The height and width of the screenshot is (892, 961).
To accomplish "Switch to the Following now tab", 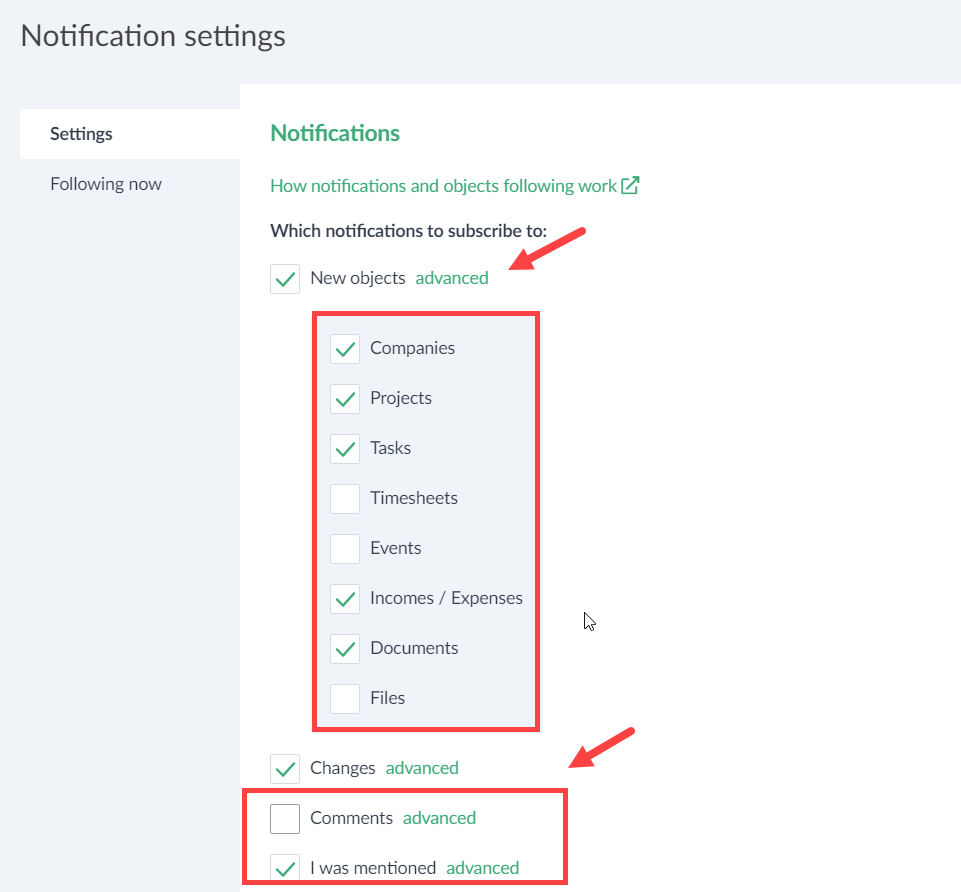I will 106,183.
